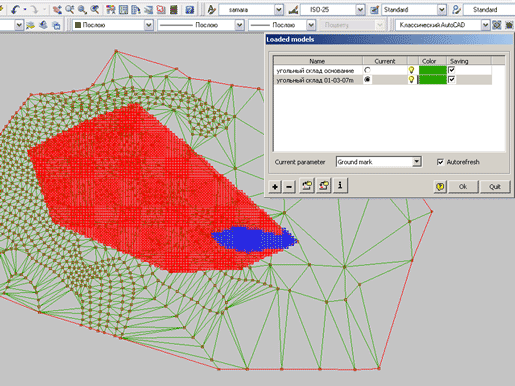The height and width of the screenshot is (386, 515).
Task: Open the Sheet Set Manager icon
Action: pos(148,10)
